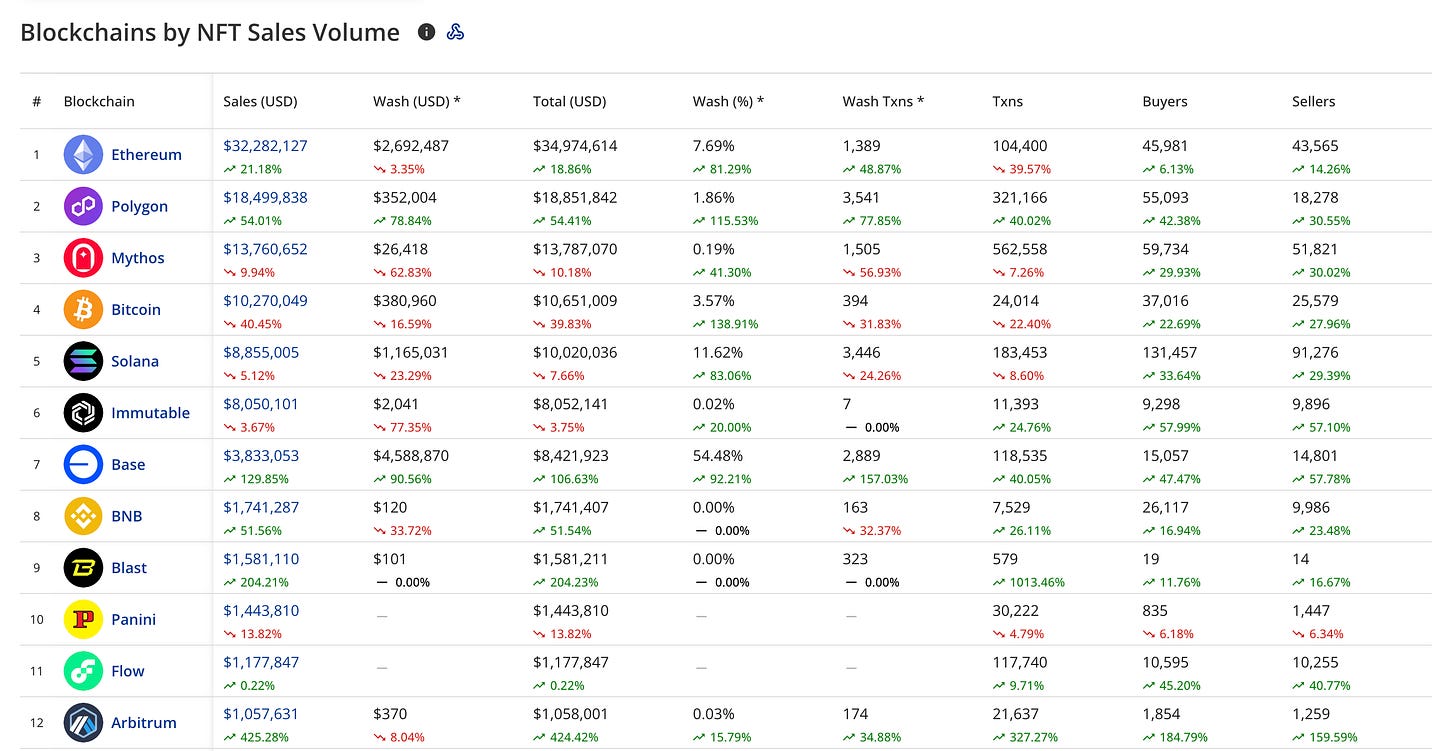Open the Polygon blockchain link
The width and height of the screenshot is (1456, 751).
click(139, 206)
